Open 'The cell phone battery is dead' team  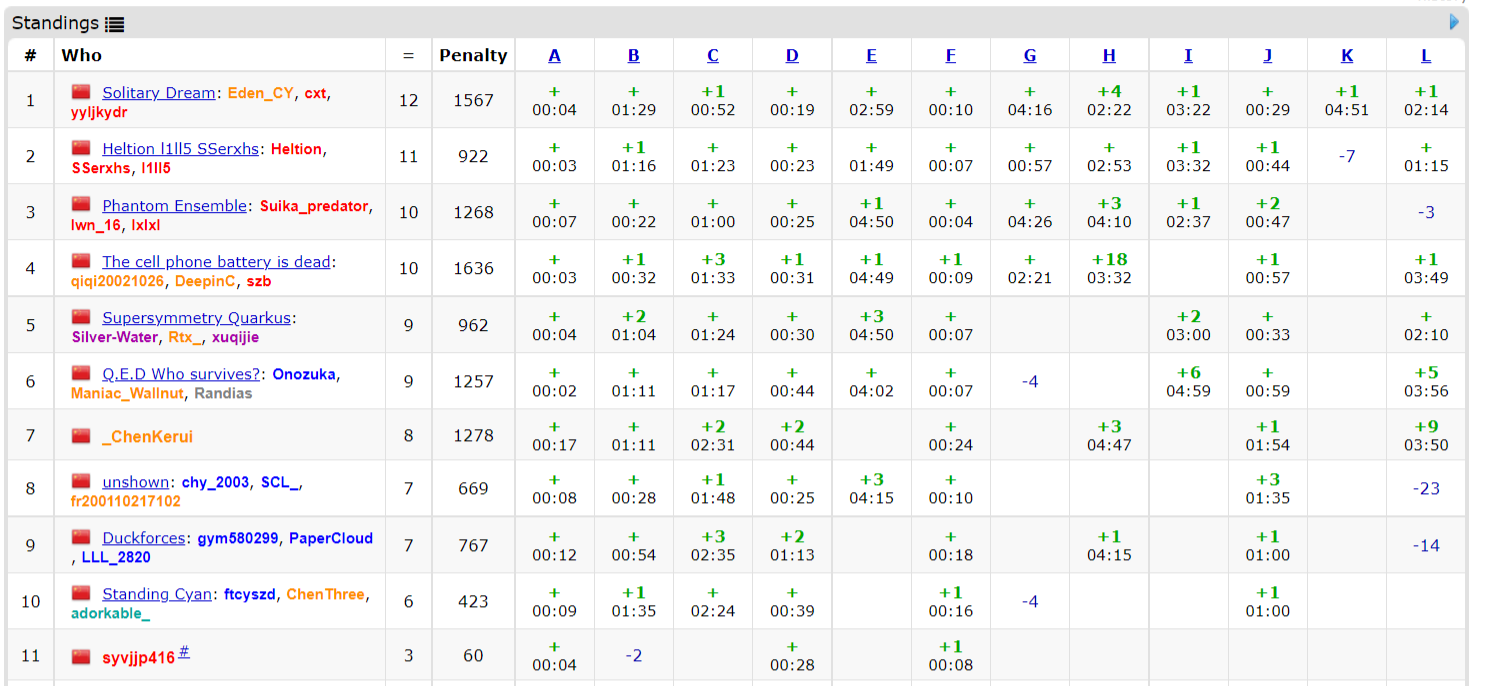(216, 262)
